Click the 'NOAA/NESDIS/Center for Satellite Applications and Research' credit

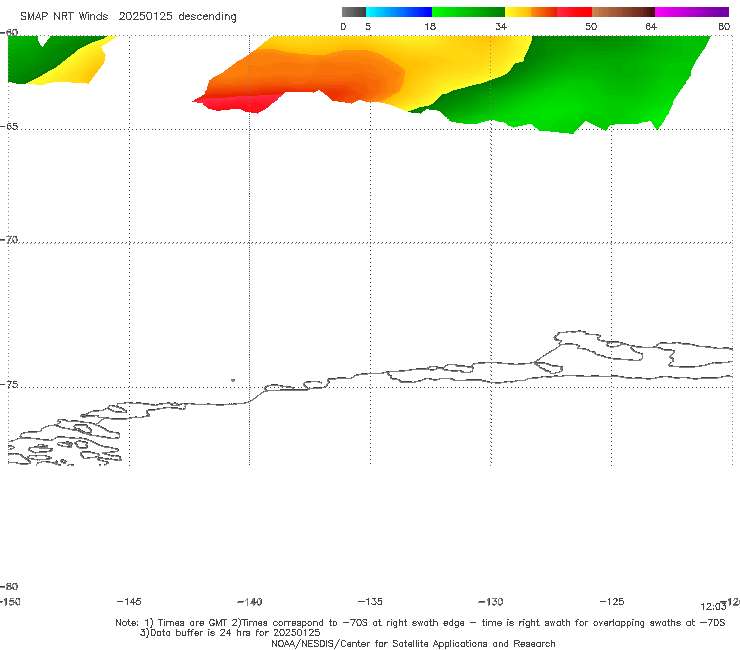click(413, 643)
